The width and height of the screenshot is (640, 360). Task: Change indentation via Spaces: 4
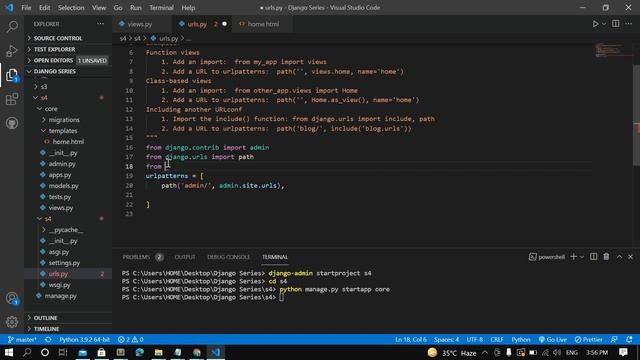(x=447, y=340)
